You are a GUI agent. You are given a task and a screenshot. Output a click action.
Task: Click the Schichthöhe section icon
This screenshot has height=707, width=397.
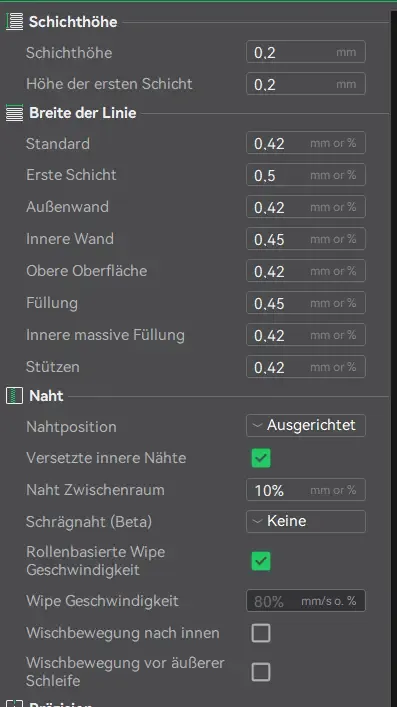tap(14, 22)
